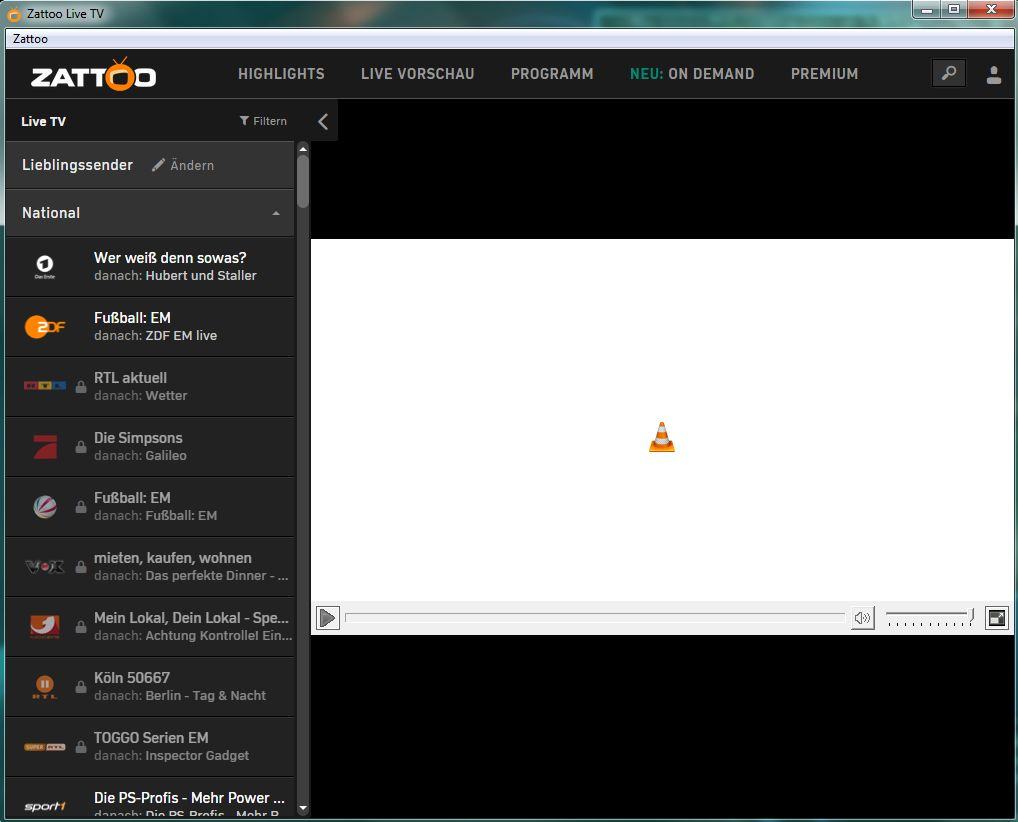Click the channel list scrollbar thumb

[303, 181]
